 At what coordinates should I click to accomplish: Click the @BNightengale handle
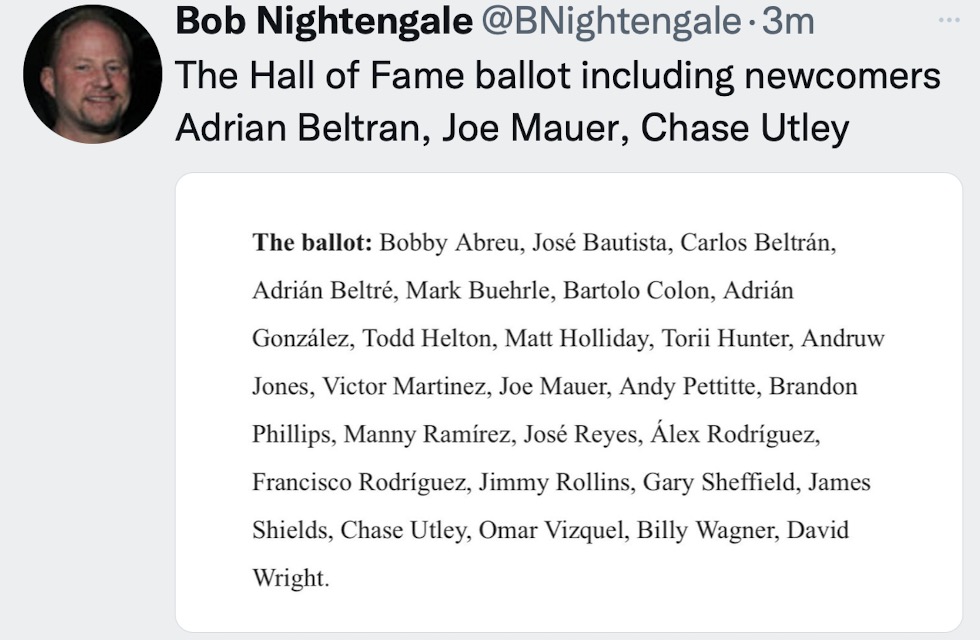click(x=611, y=22)
